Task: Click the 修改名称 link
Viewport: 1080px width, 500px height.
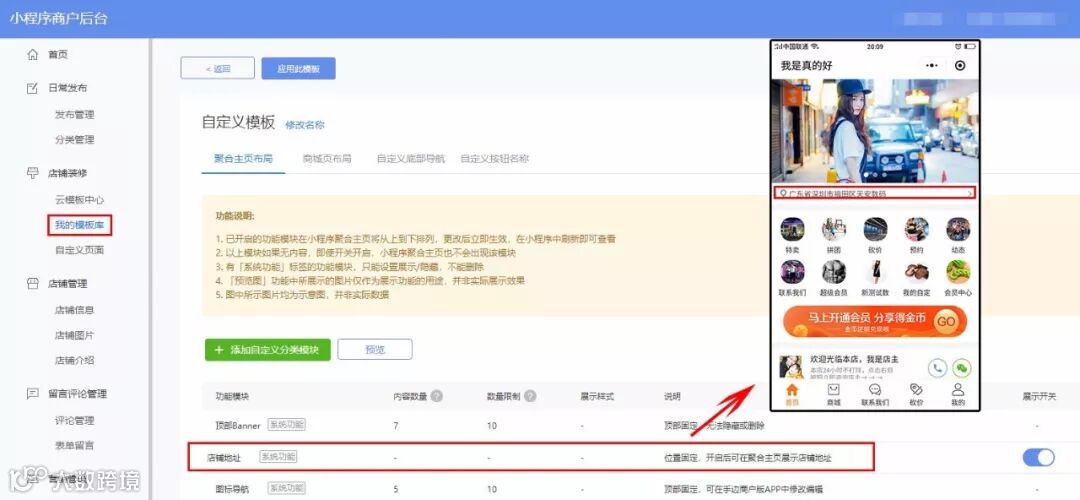Action: tap(304, 125)
